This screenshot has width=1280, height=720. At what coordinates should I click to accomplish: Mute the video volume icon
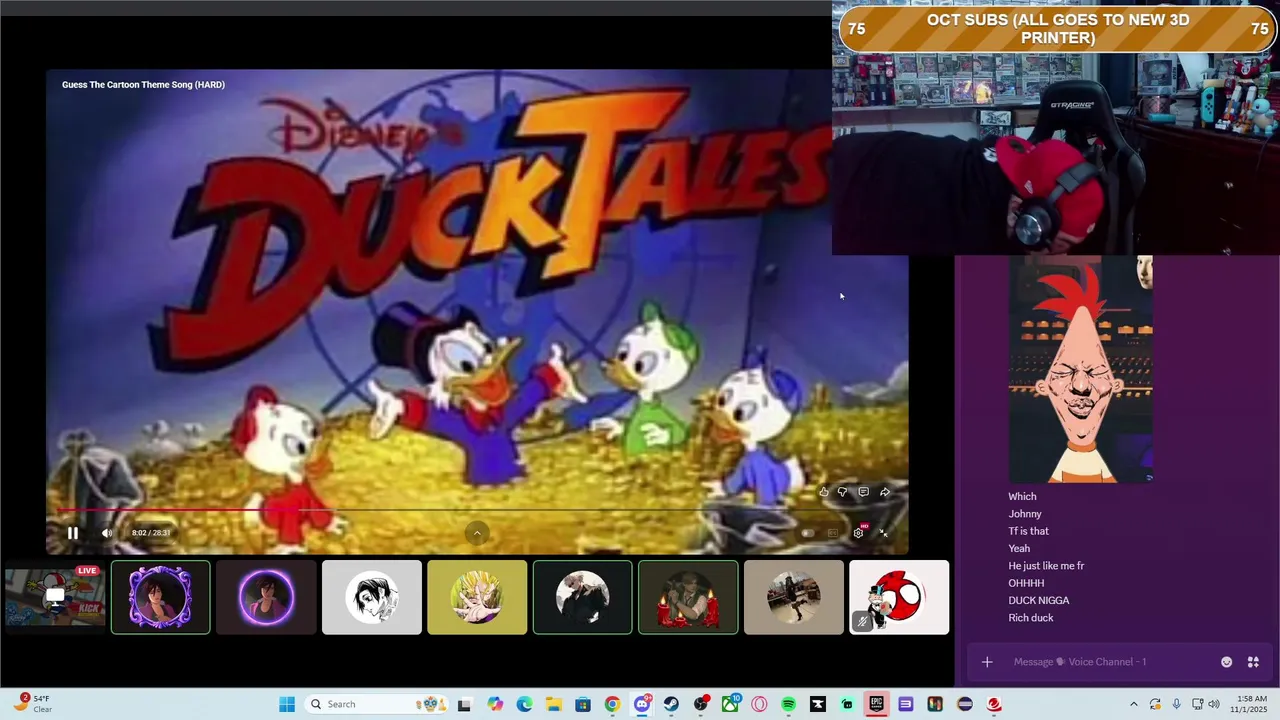click(107, 533)
